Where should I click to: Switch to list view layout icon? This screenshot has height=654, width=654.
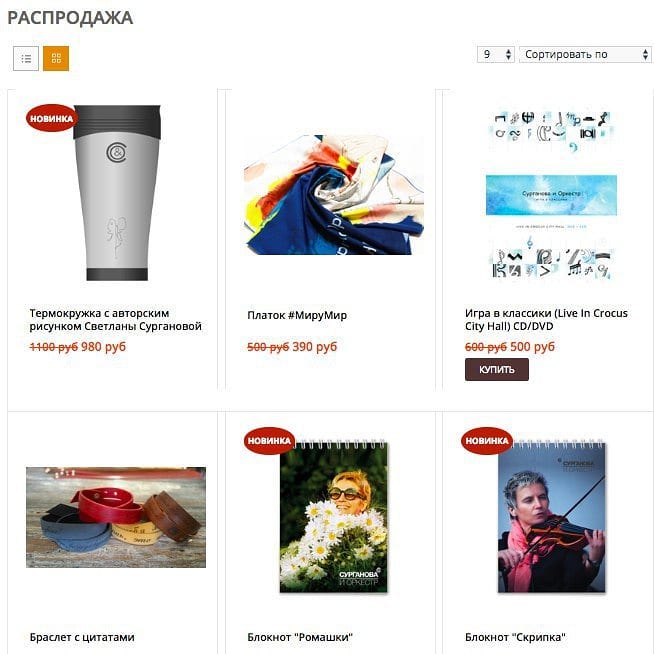[x=26, y=58]
